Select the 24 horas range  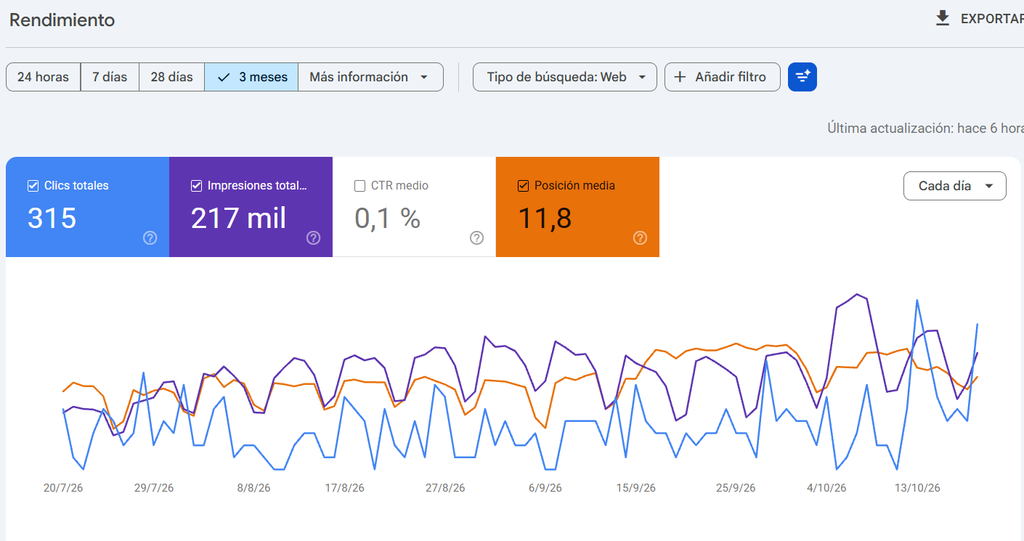click(x=43, y=77)
